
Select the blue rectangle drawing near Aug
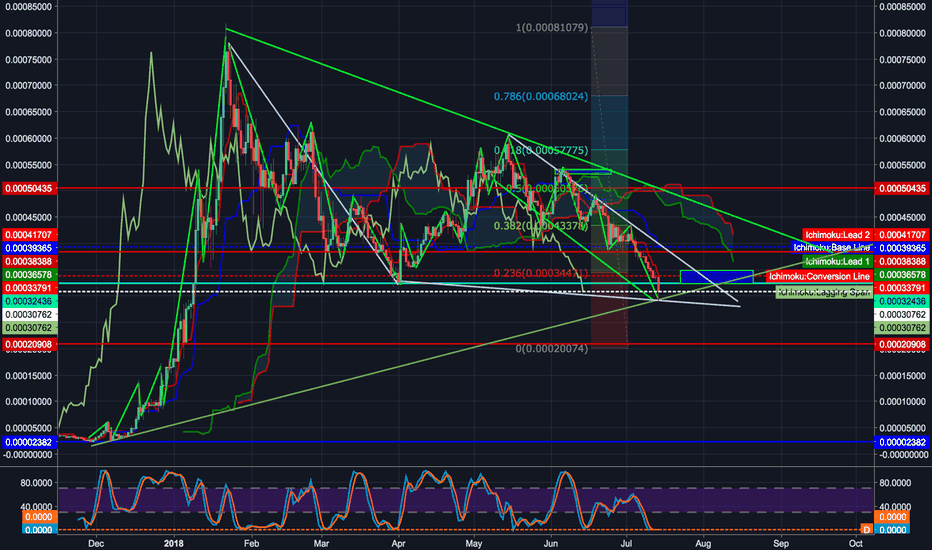pyautogui.click(x=716, y=276)
